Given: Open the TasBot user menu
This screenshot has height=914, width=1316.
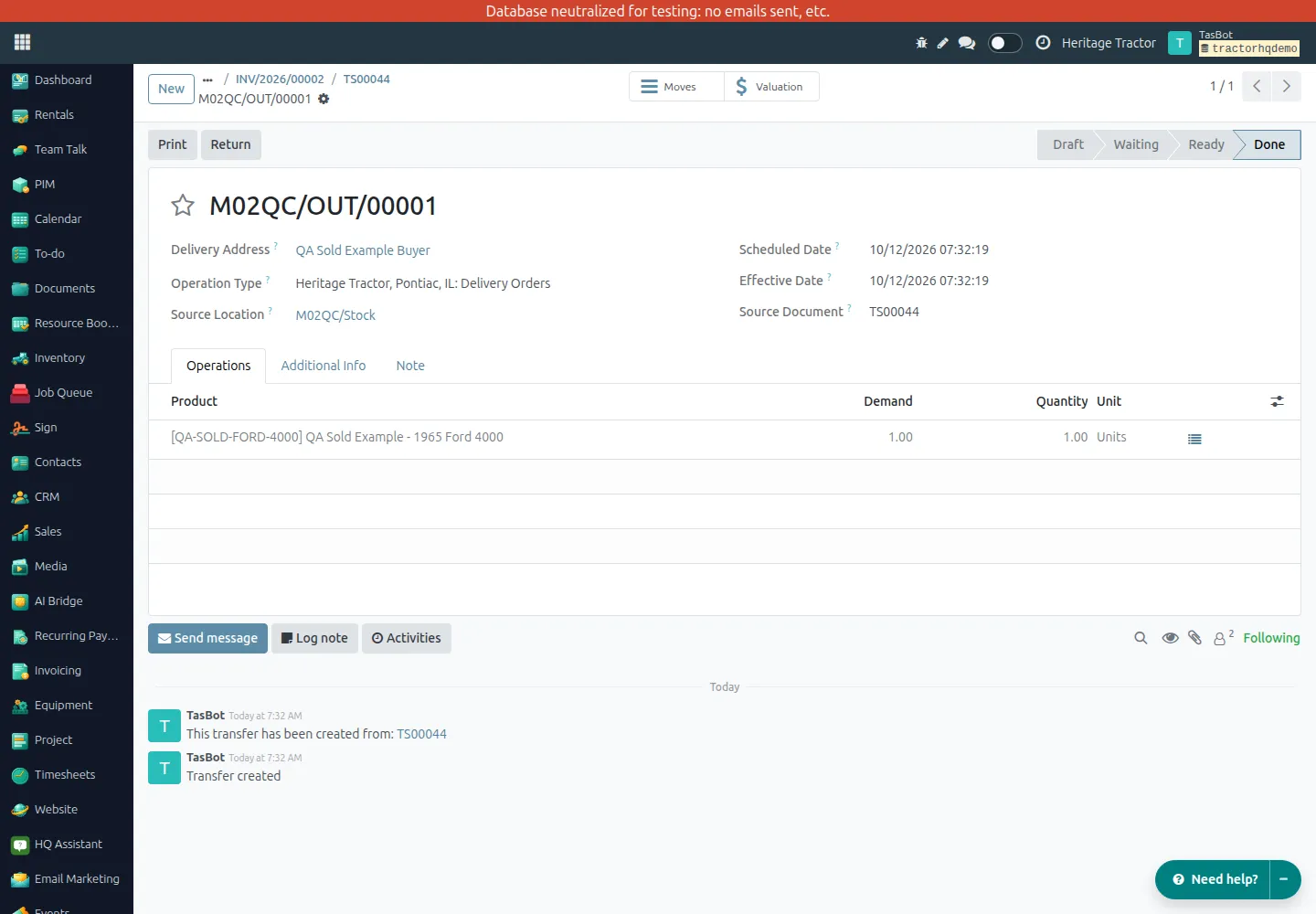Looking at the screenshot, I should point(1234,43).
